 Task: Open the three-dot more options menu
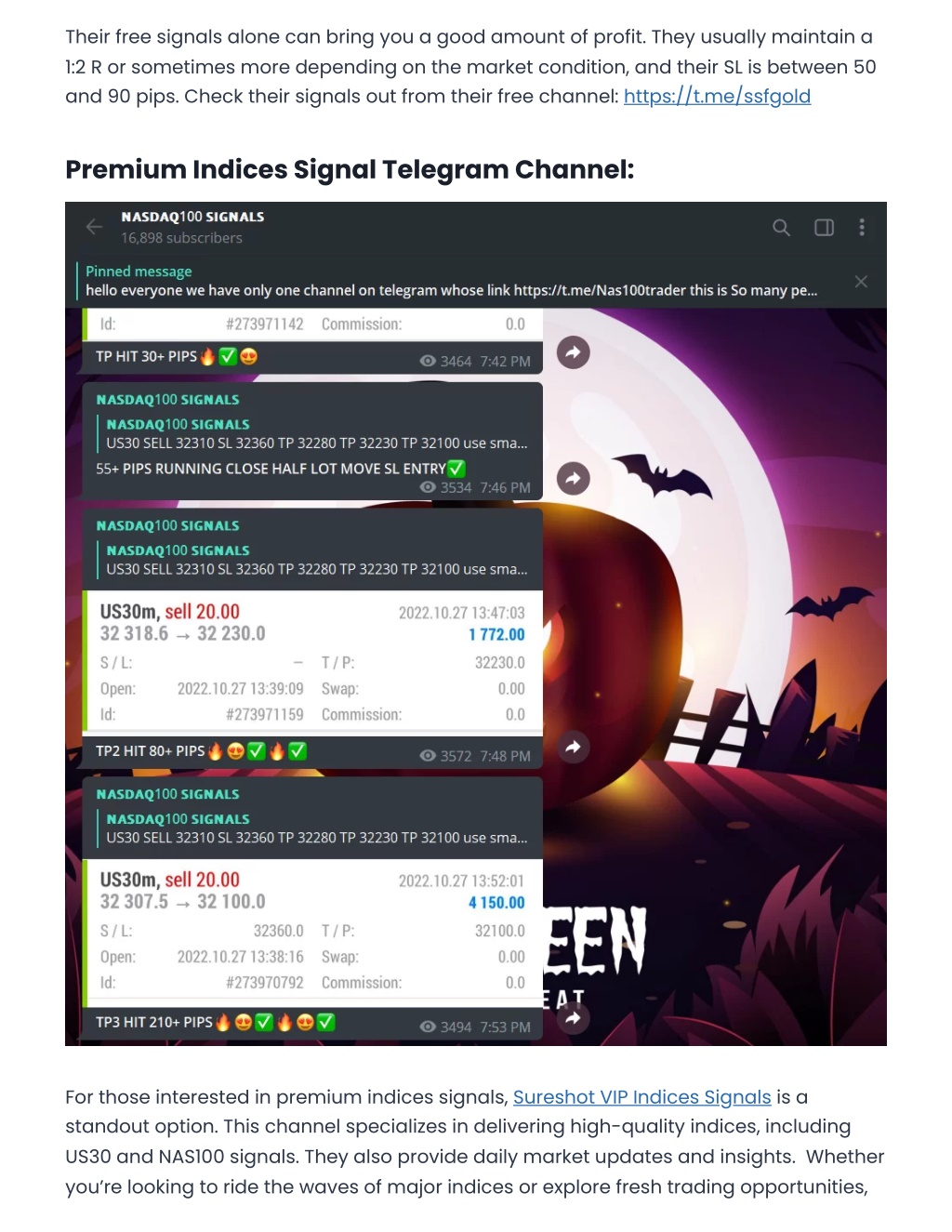862,228
